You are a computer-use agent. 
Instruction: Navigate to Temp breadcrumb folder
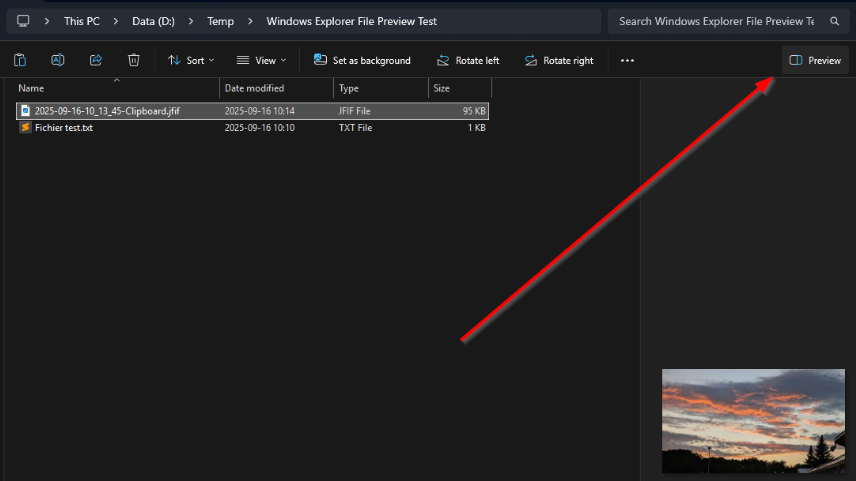point(220,21)
